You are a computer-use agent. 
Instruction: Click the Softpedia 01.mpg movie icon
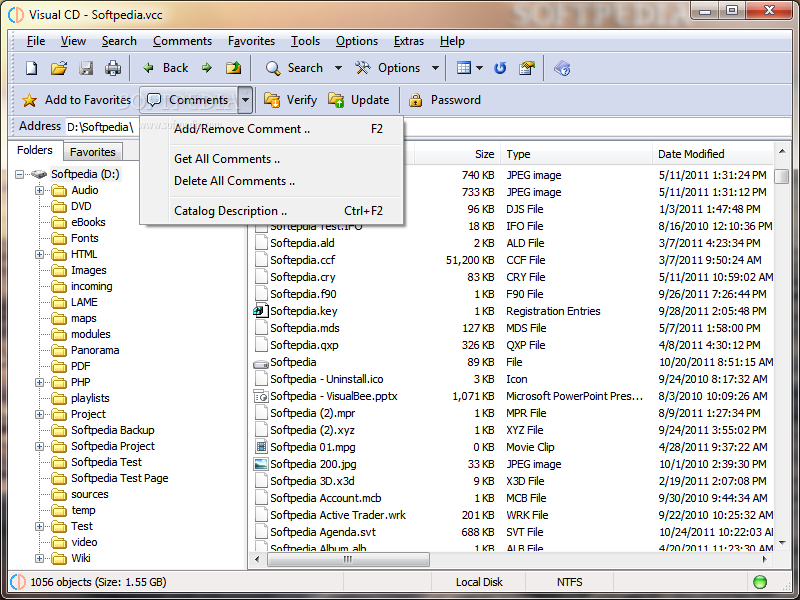(x=261, y=447)
